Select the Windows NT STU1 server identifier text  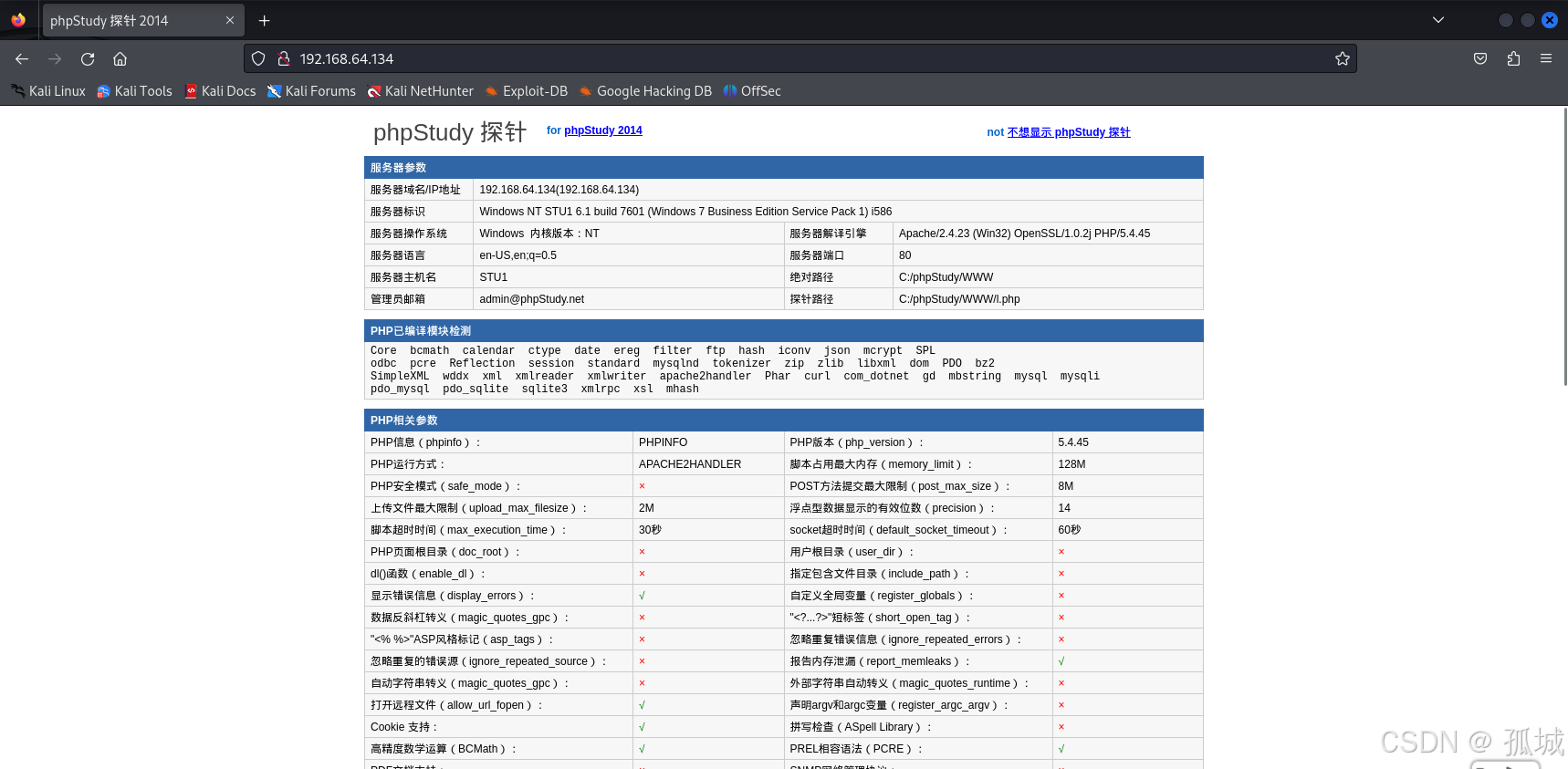click(x=685, y=212)
